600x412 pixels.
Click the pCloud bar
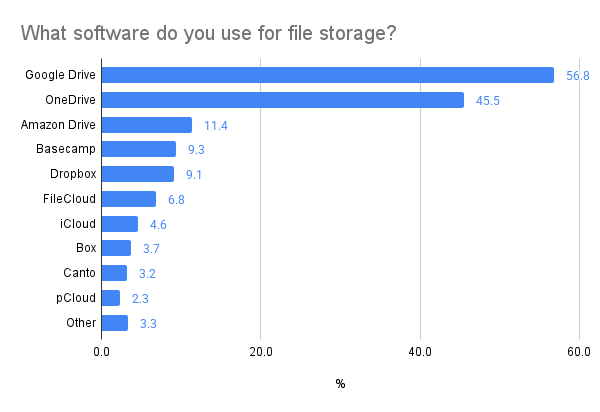111,298
